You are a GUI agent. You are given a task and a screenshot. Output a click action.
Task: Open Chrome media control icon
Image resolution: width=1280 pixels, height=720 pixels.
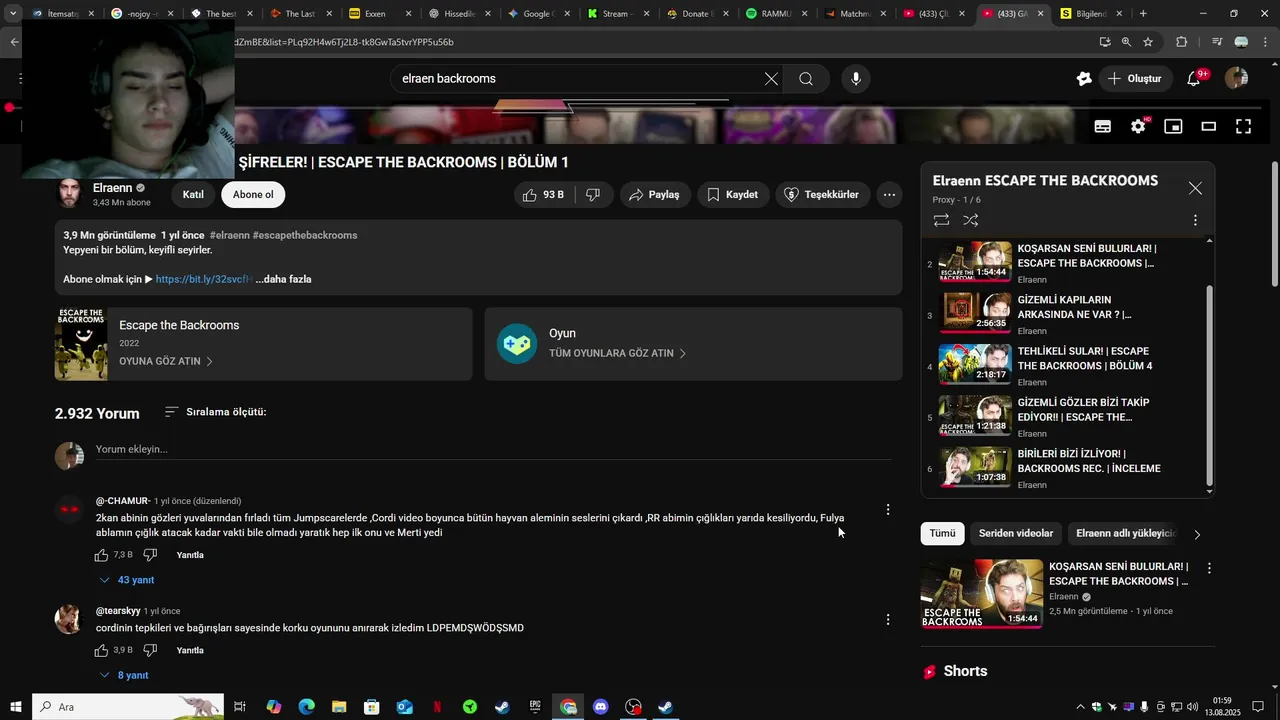[x=1217, y=42]
